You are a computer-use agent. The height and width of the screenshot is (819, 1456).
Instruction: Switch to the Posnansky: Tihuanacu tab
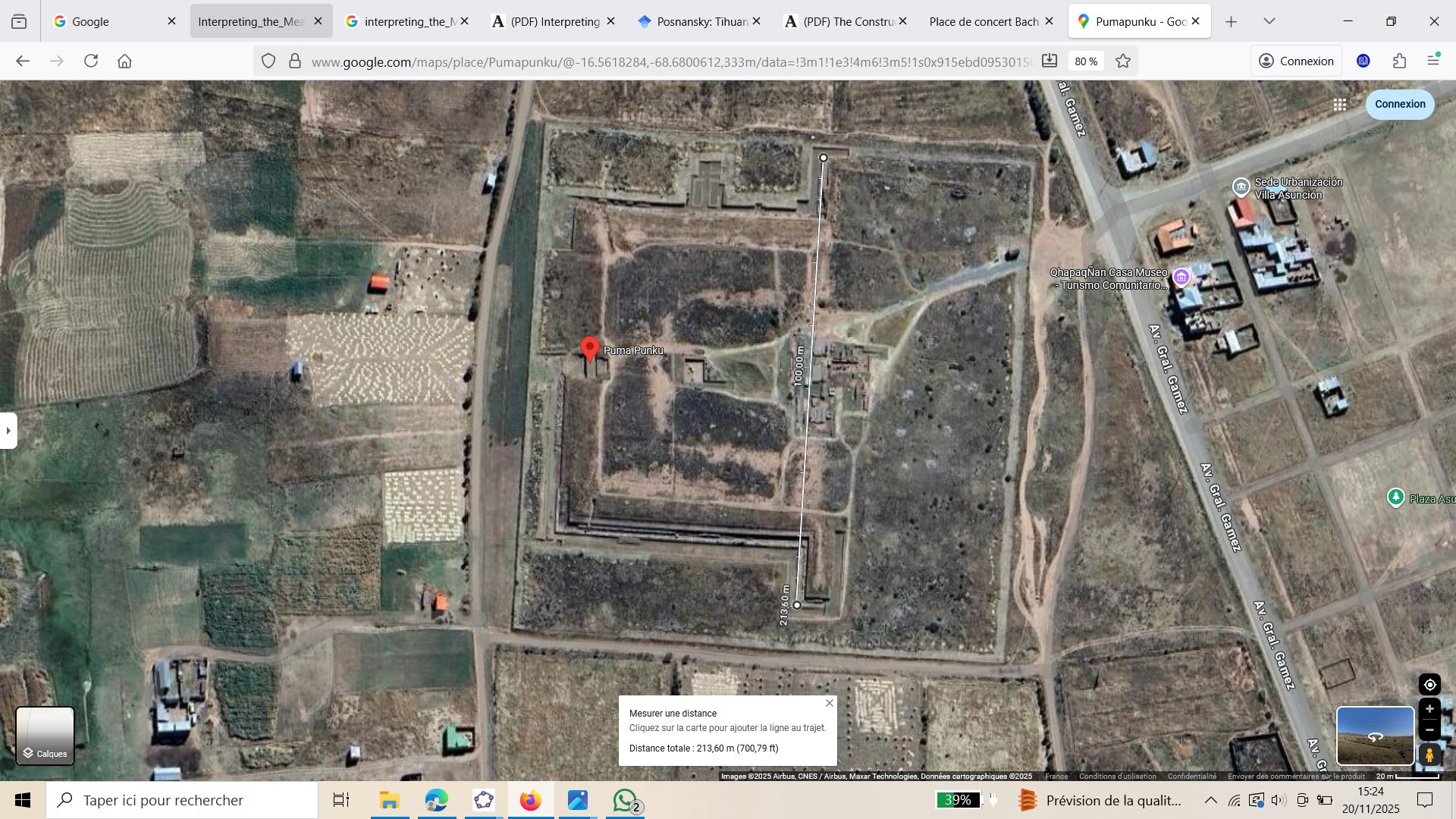click(692, 21)
